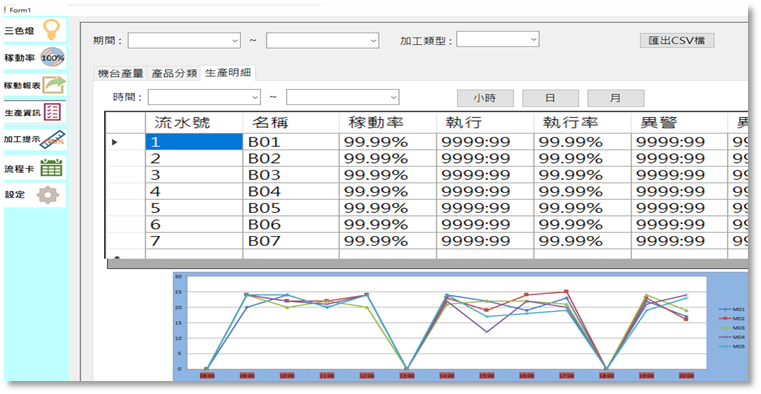Open 設定 gear icon
The image size is (761, 394).
click(48, 195)
